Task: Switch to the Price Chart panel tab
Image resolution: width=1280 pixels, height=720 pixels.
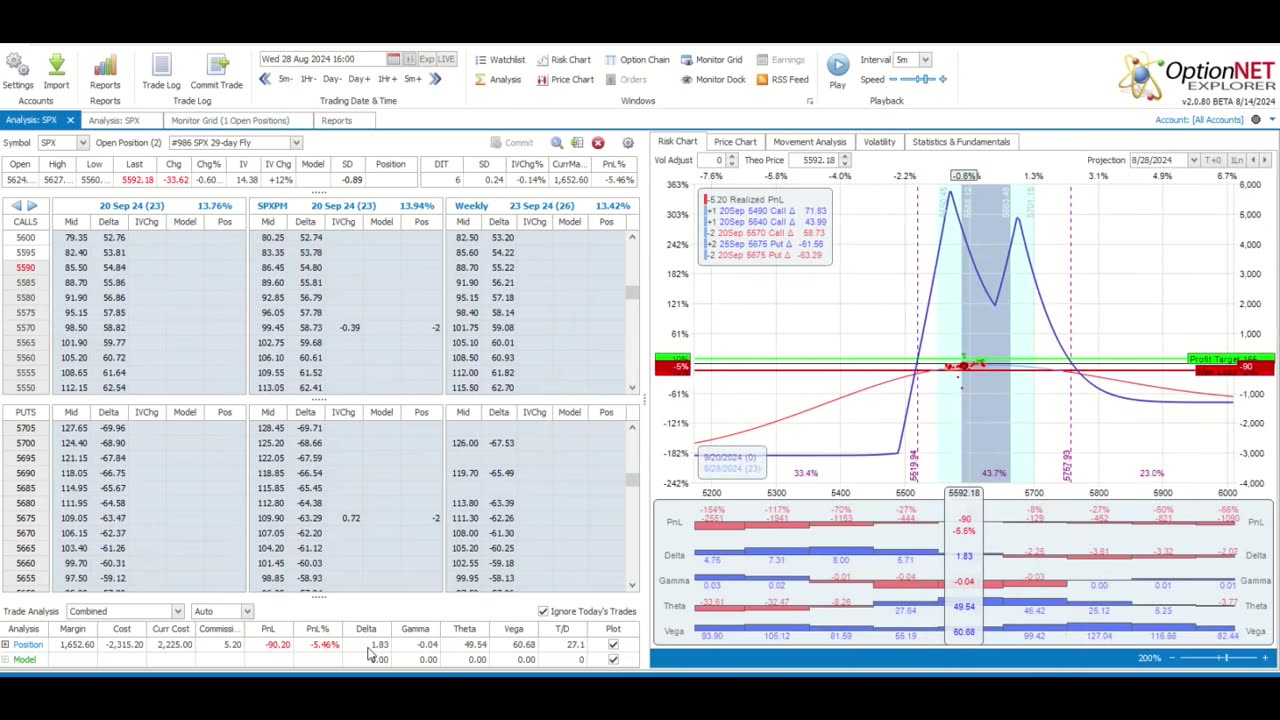Action: pos(735,142)
